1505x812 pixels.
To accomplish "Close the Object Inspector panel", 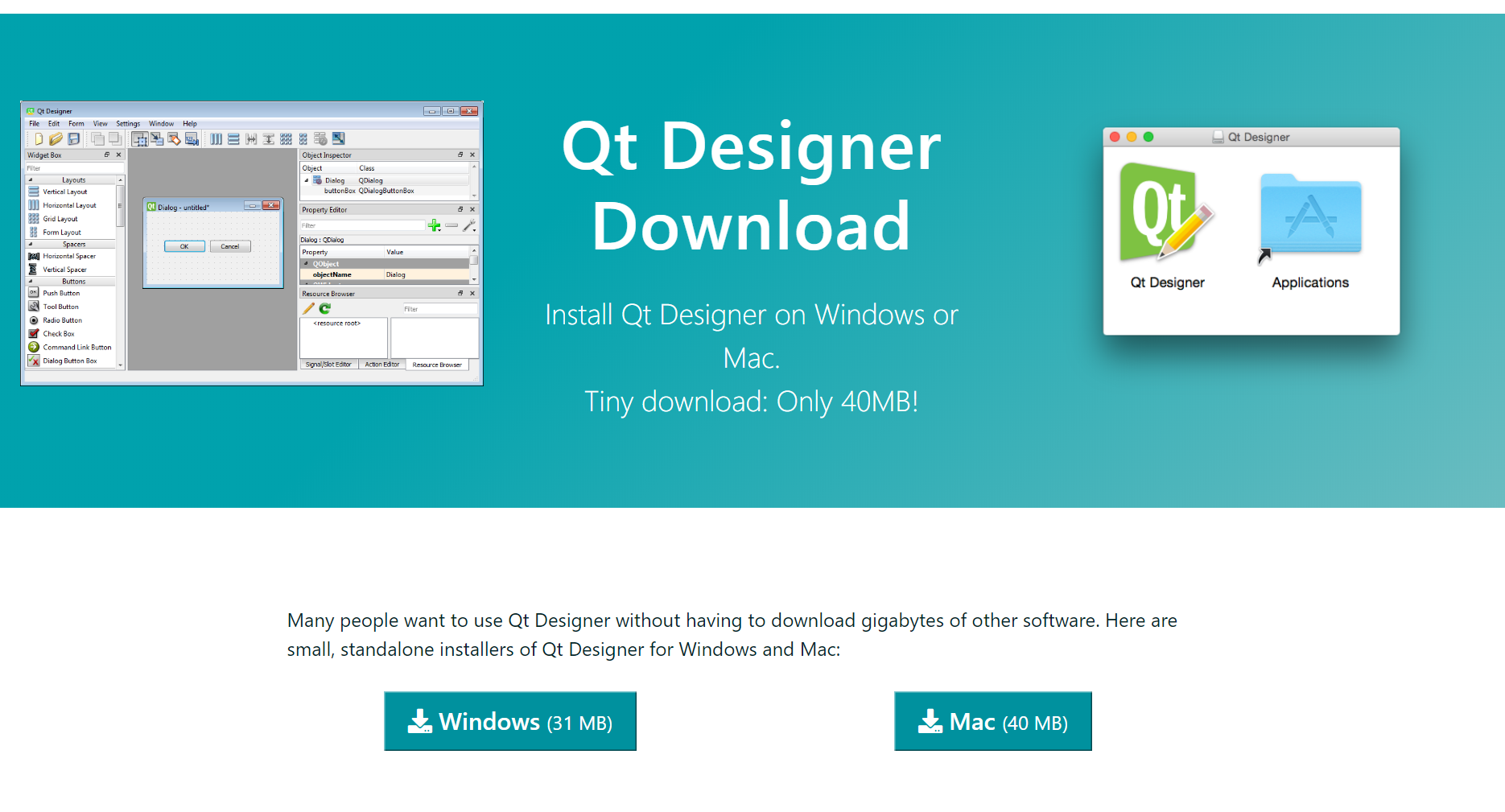I will pos(472,155).
